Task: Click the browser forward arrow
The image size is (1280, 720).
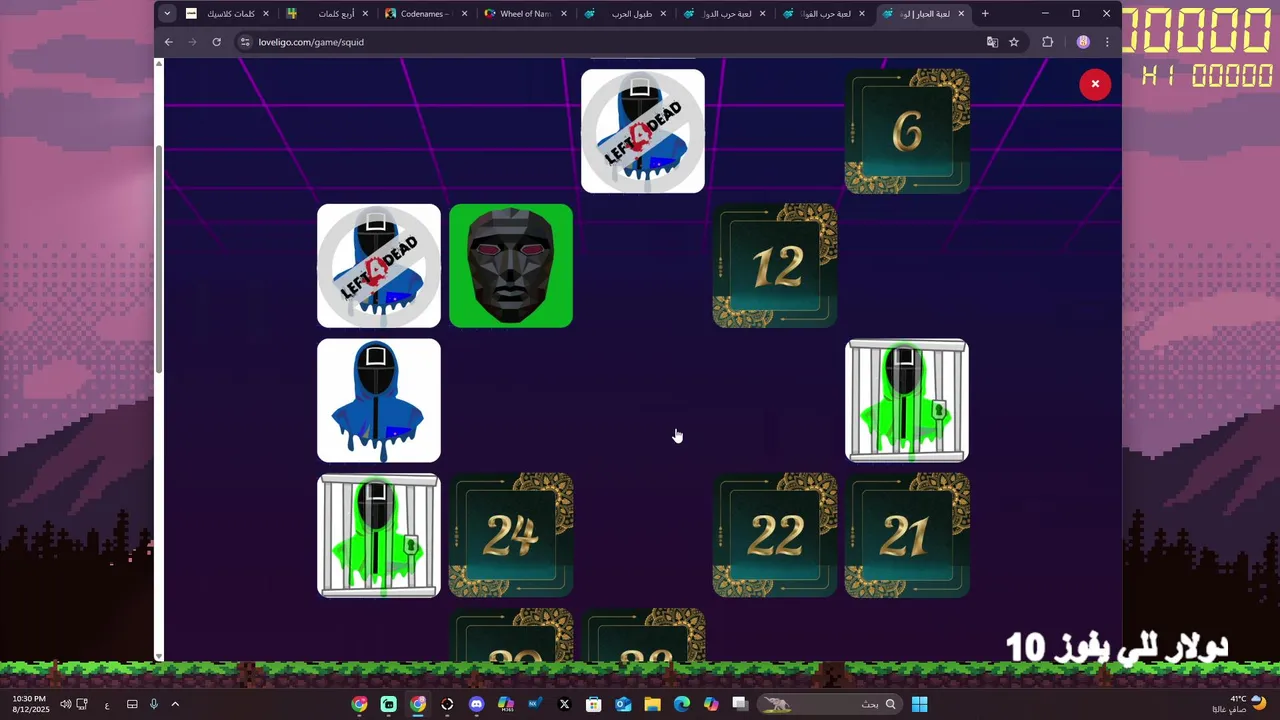Action: 192,42
